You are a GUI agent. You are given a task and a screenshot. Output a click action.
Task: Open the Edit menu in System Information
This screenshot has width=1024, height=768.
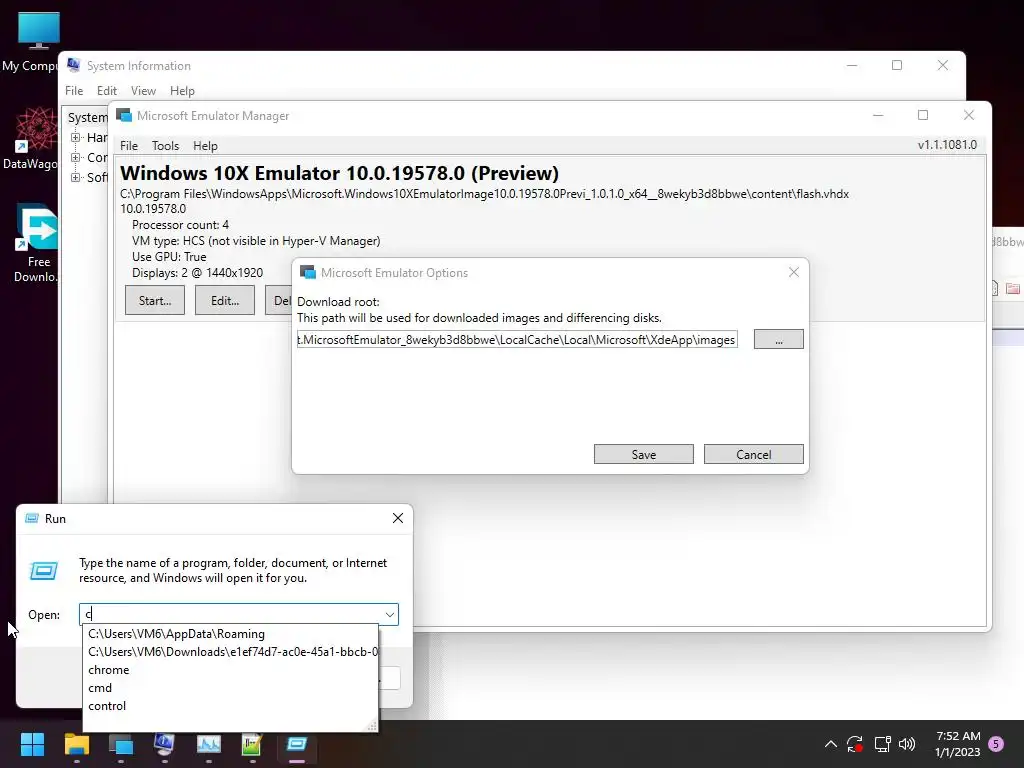(x=106, y=91)
